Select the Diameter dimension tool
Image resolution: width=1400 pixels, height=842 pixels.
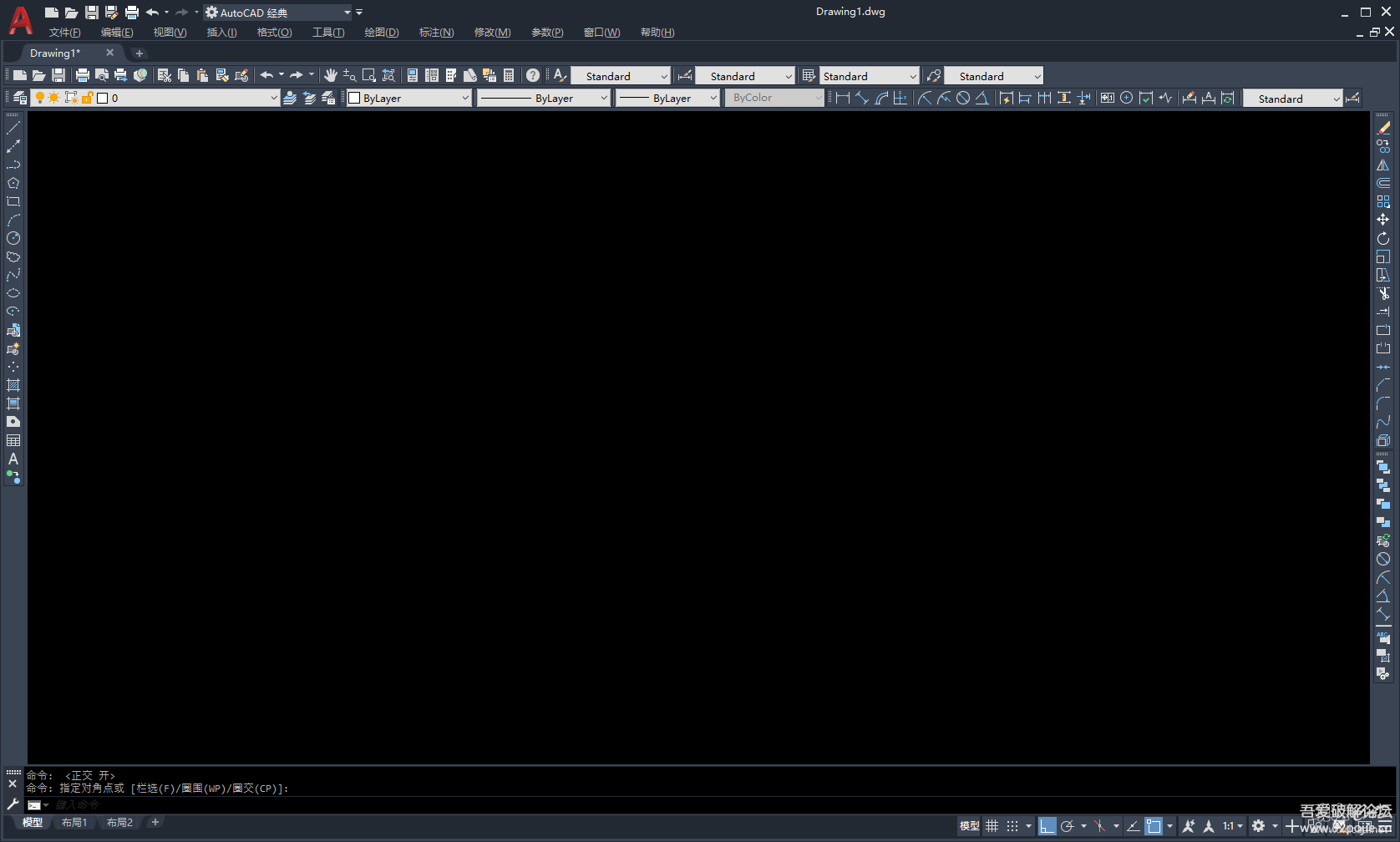tap(963, 98)
